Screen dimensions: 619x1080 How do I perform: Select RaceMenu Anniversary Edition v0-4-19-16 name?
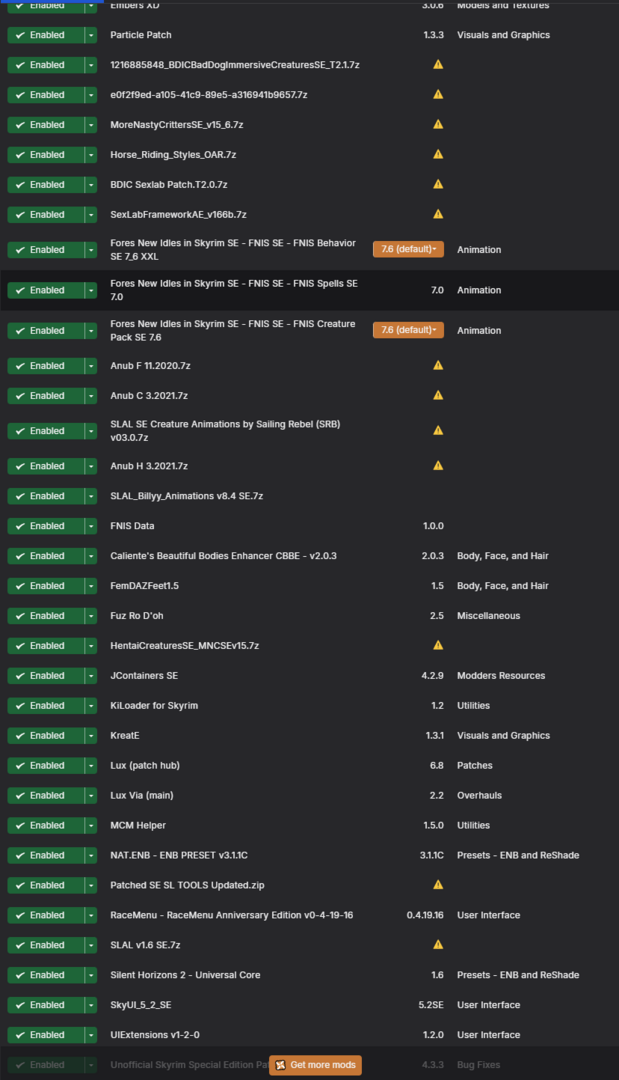point(231,915)
